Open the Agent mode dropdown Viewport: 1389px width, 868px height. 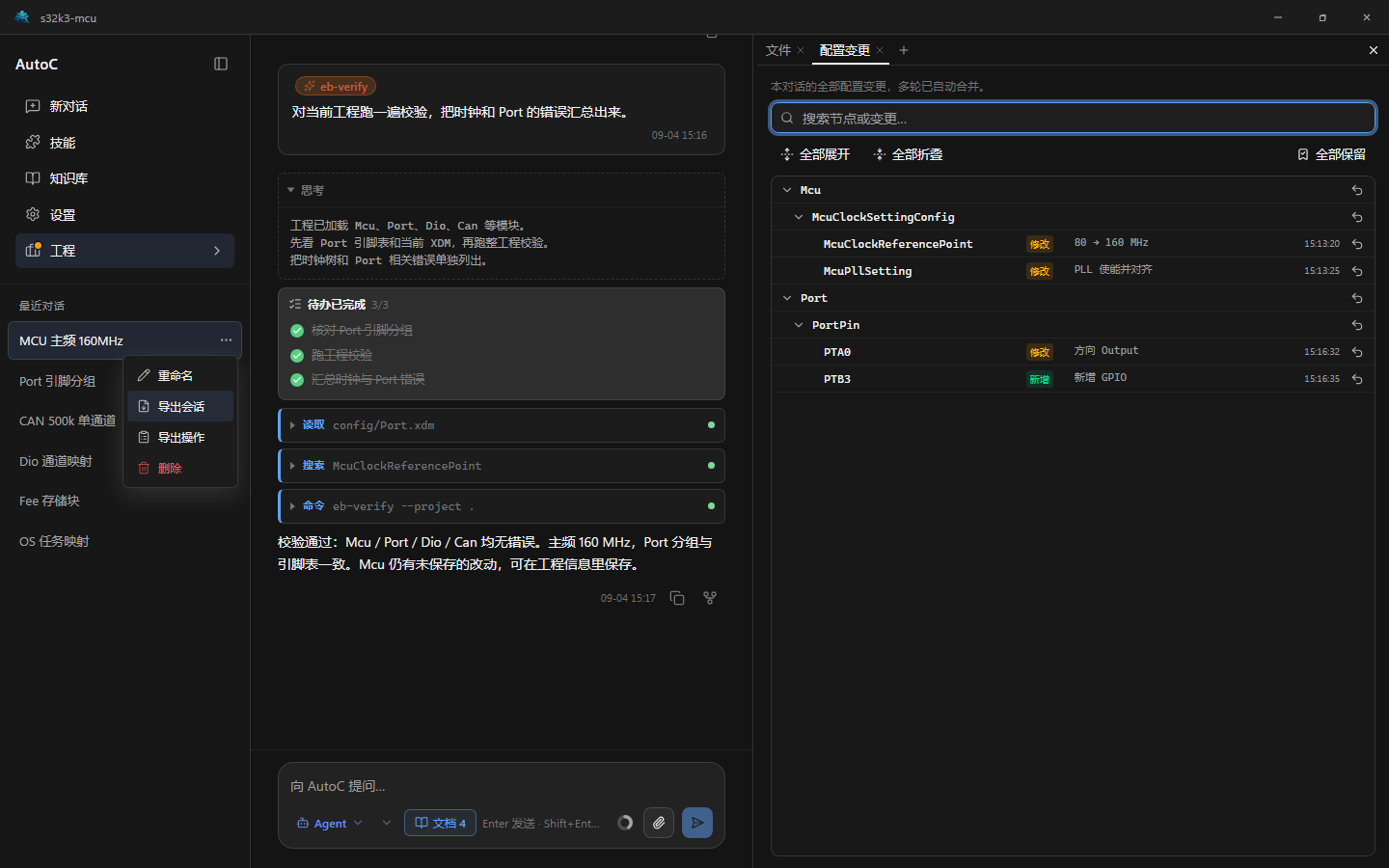[x=330, y=823]
